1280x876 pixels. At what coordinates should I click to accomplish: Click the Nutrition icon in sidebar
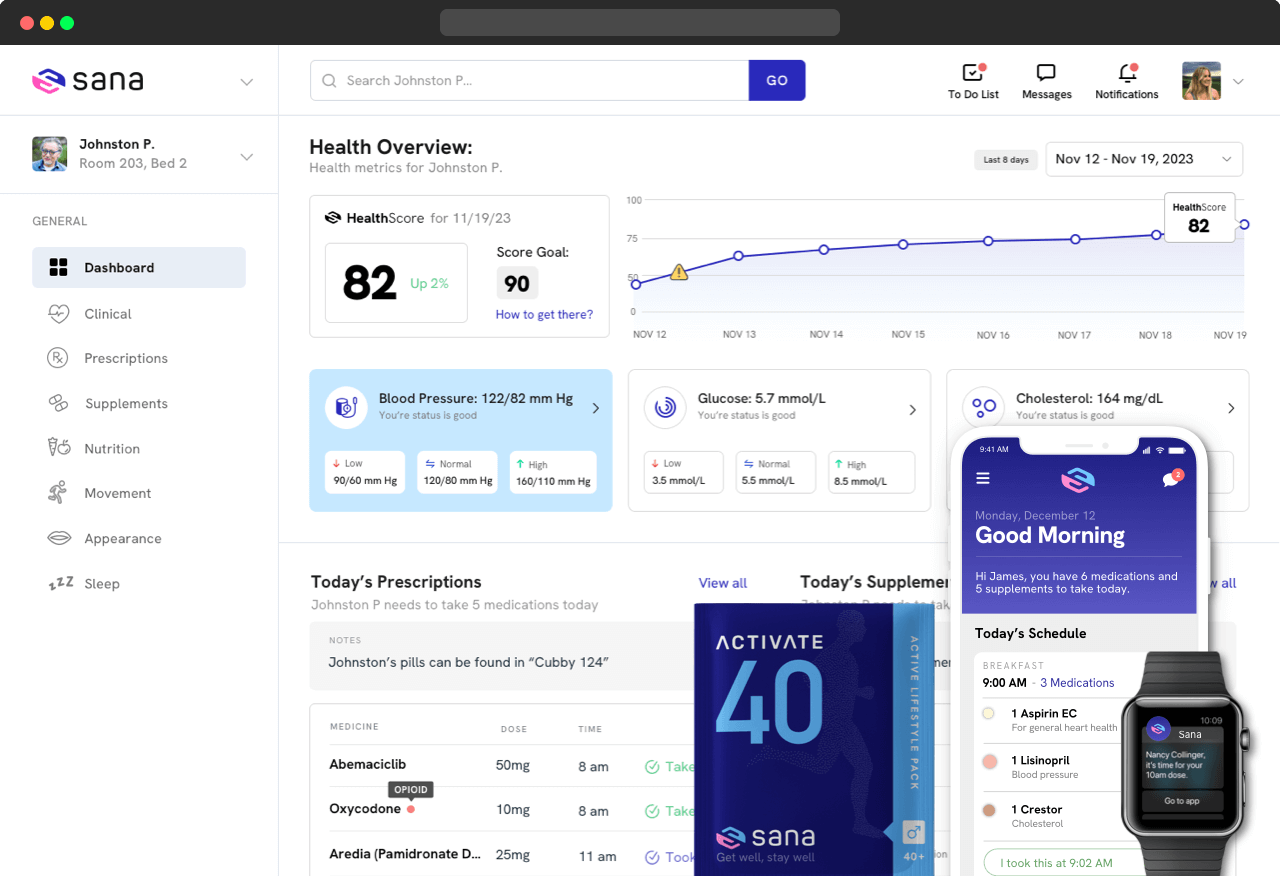point(59,448)
